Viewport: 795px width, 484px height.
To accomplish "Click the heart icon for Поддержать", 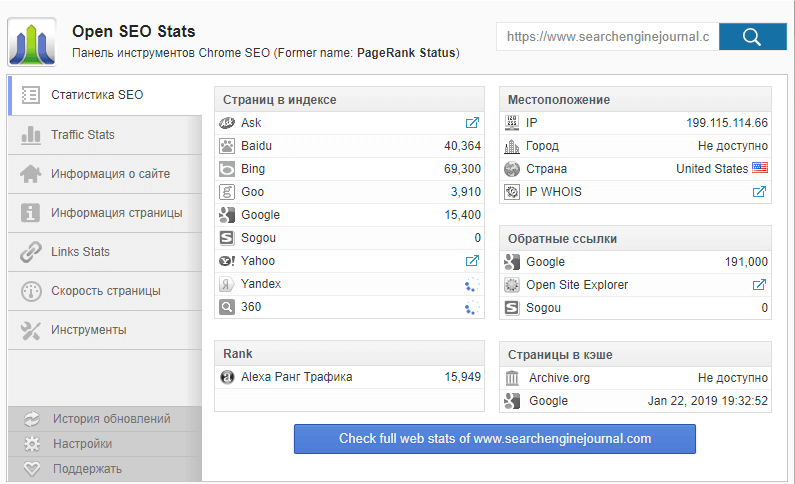I will pos(32,469).
